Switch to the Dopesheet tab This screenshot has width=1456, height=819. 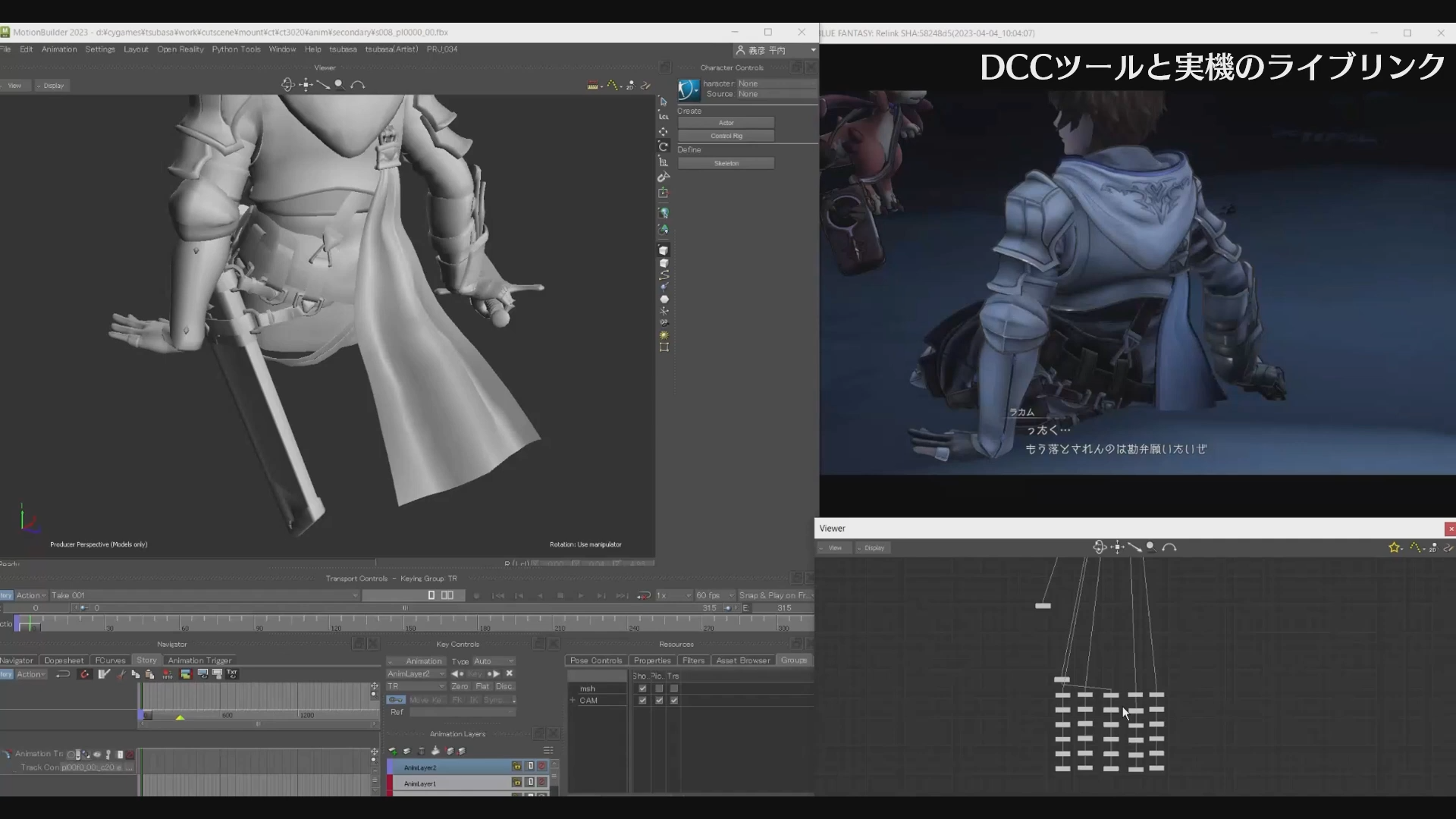click(64, 661)
